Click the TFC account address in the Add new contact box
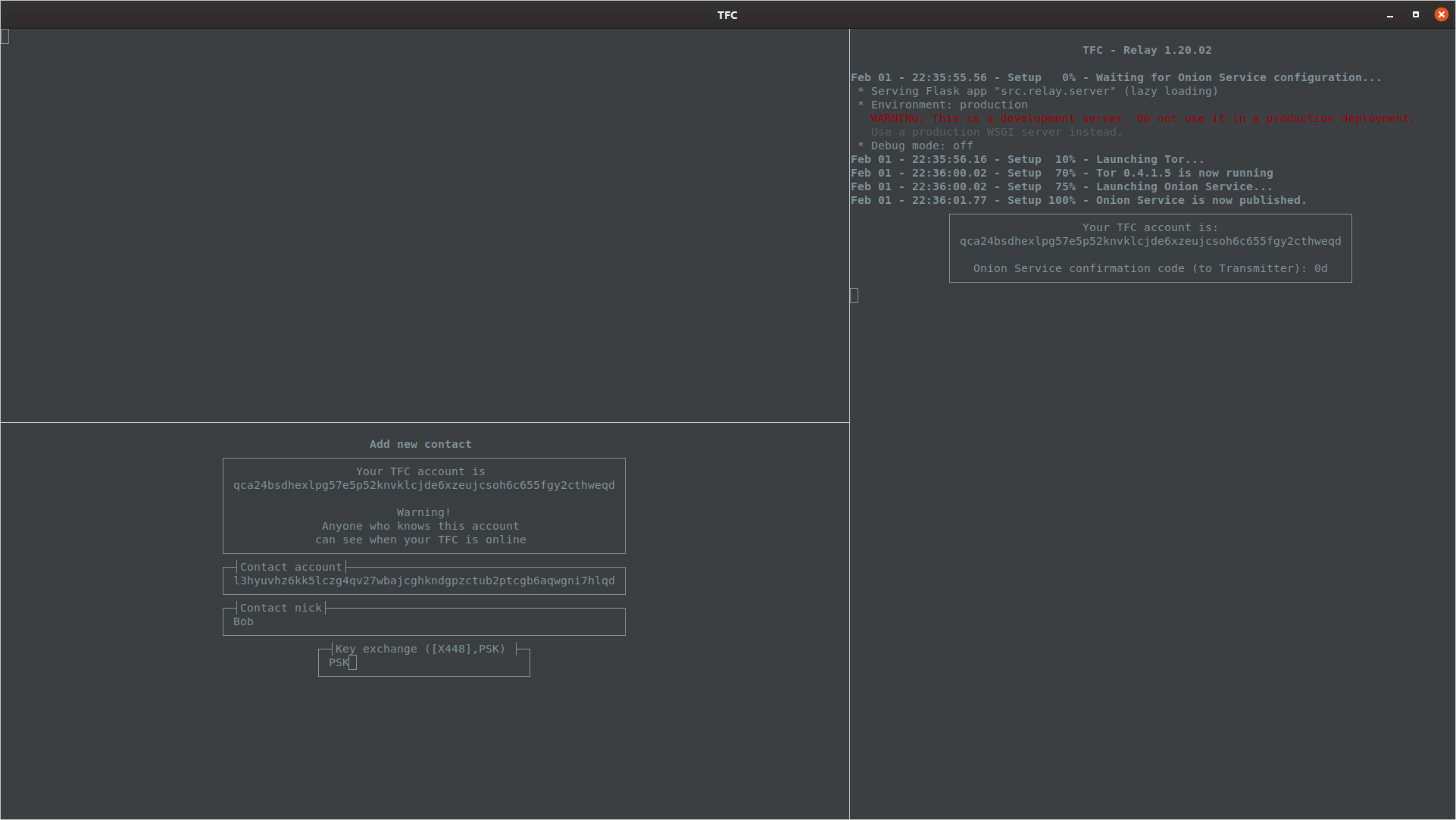This screenshot has width=1456, height=820. (x=423, y=485)
